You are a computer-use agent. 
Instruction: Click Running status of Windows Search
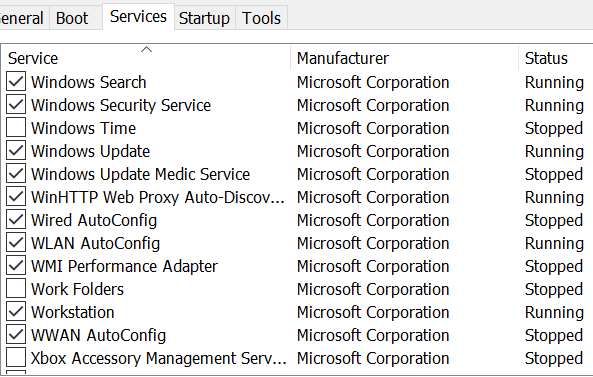pos(554,82)
